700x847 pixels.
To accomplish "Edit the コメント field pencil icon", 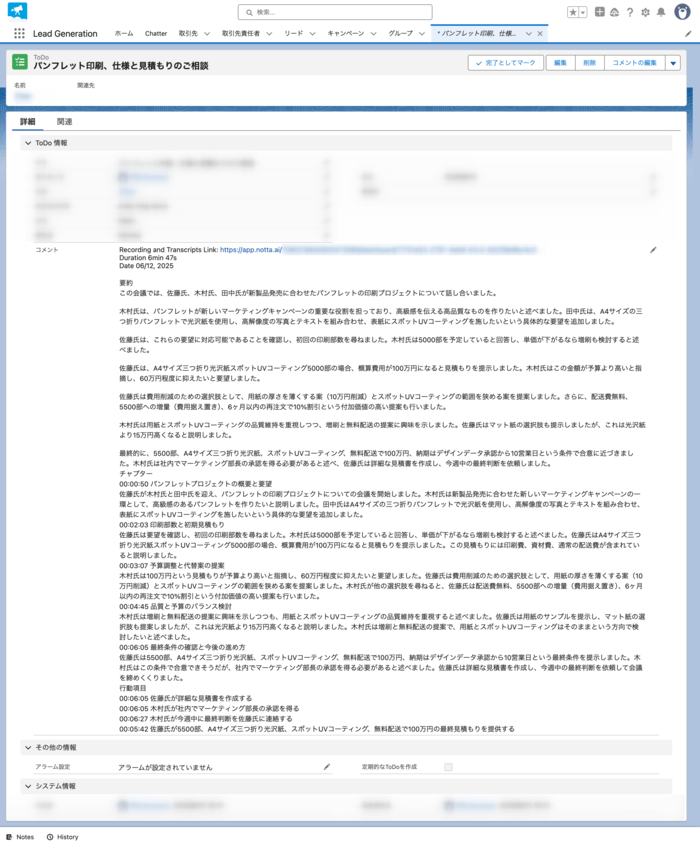I will [653, 250].
